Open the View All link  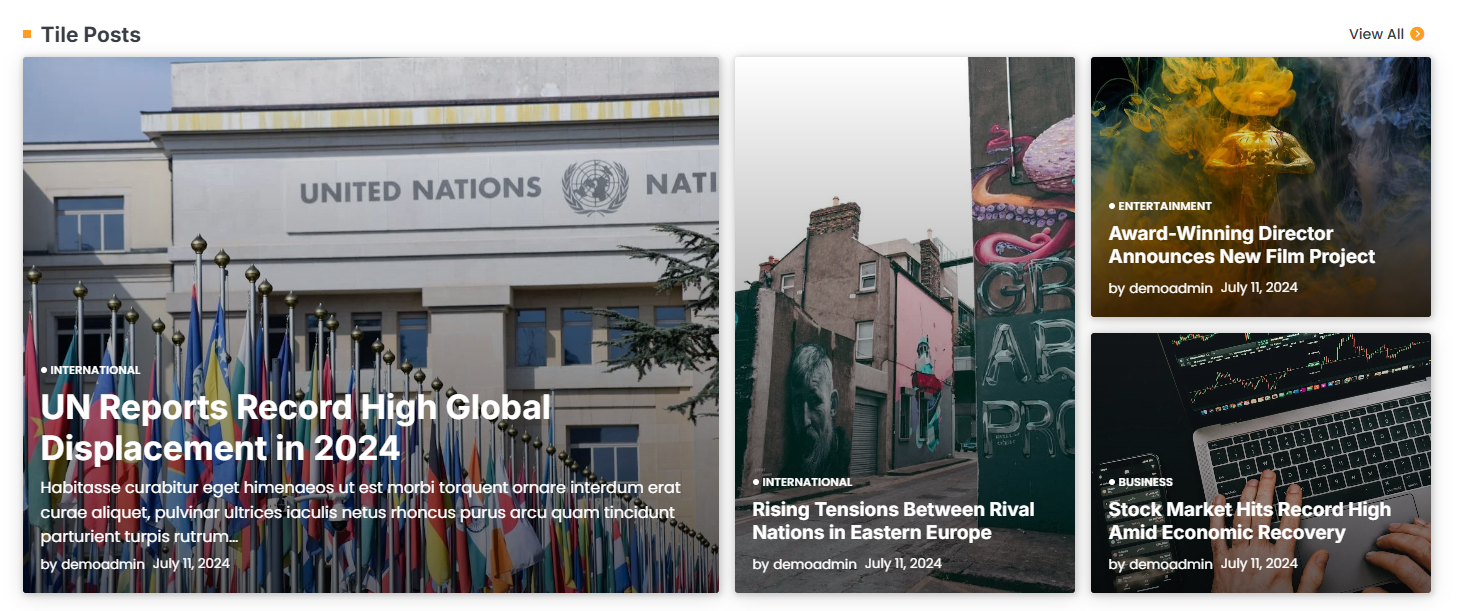[x=1386, y=34]
